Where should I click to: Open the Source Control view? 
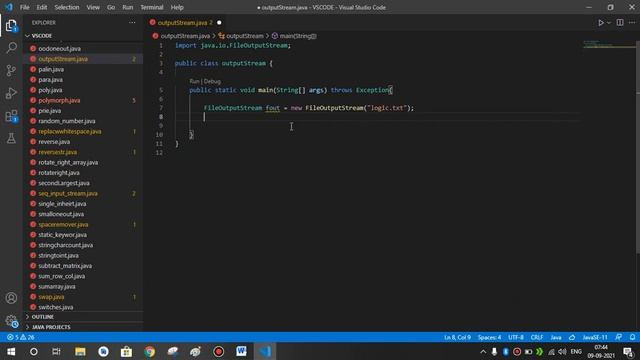[x=11, y=71]
